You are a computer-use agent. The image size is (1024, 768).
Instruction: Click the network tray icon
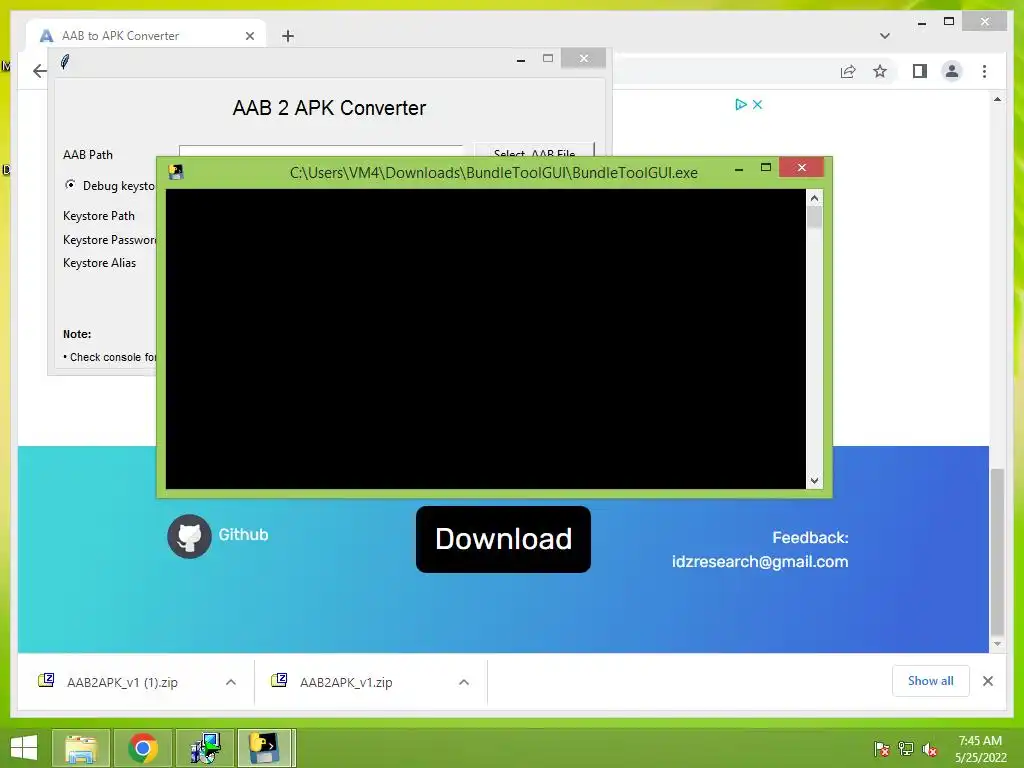pyautogui.click(x=906, y=749)
